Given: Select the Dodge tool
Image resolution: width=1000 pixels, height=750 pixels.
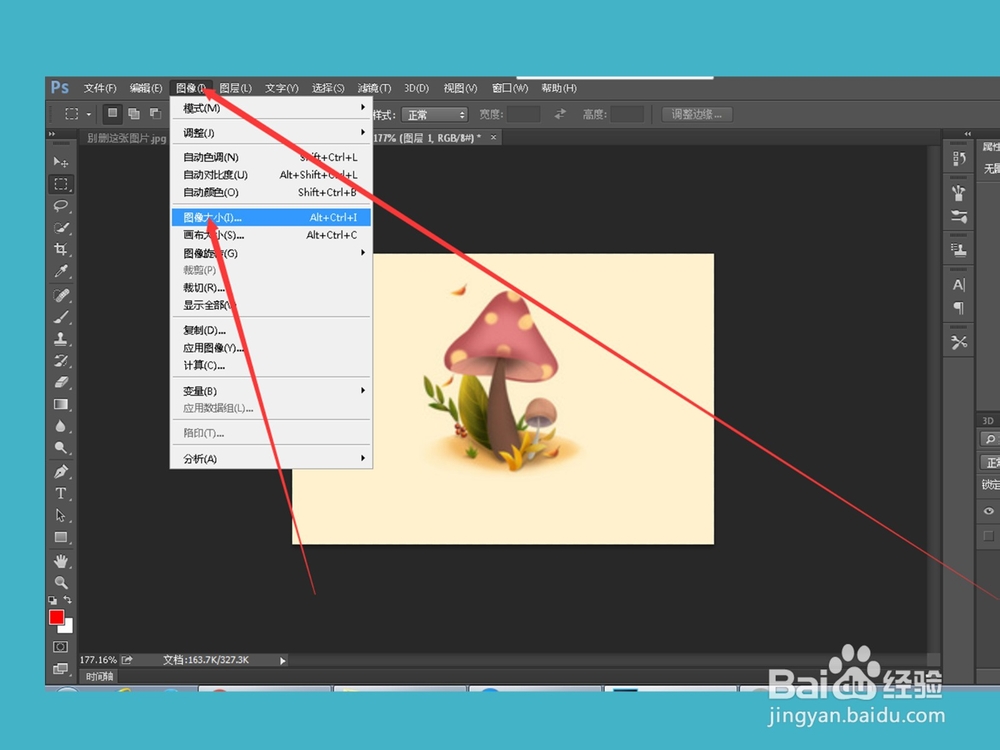Looking at the screenshot, I should [61, 448].
